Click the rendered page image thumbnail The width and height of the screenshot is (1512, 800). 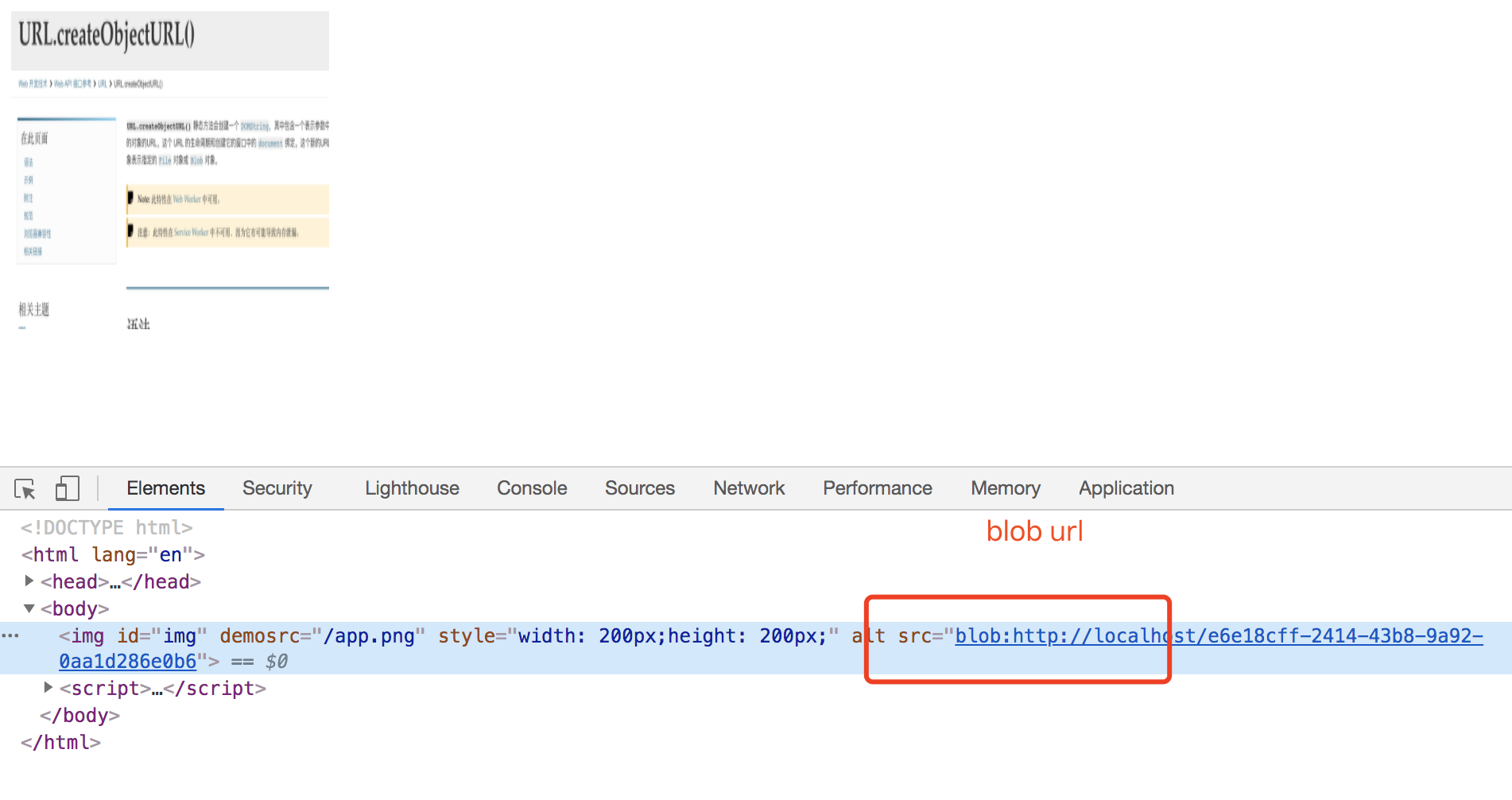coord(170,170)
